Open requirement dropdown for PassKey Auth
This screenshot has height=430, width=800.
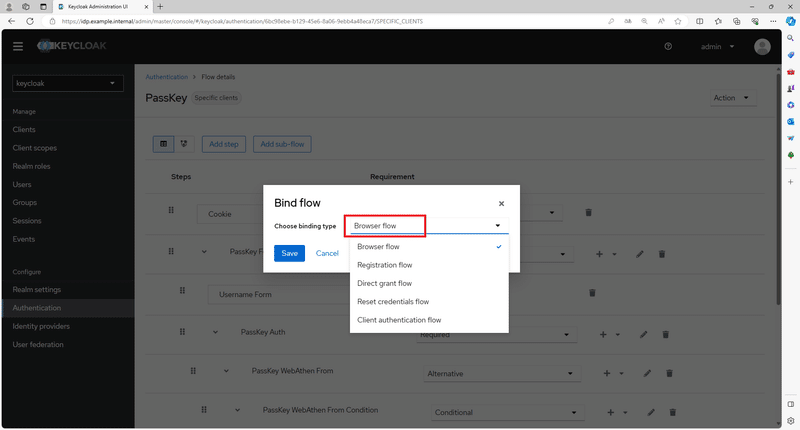pos(496,335)
